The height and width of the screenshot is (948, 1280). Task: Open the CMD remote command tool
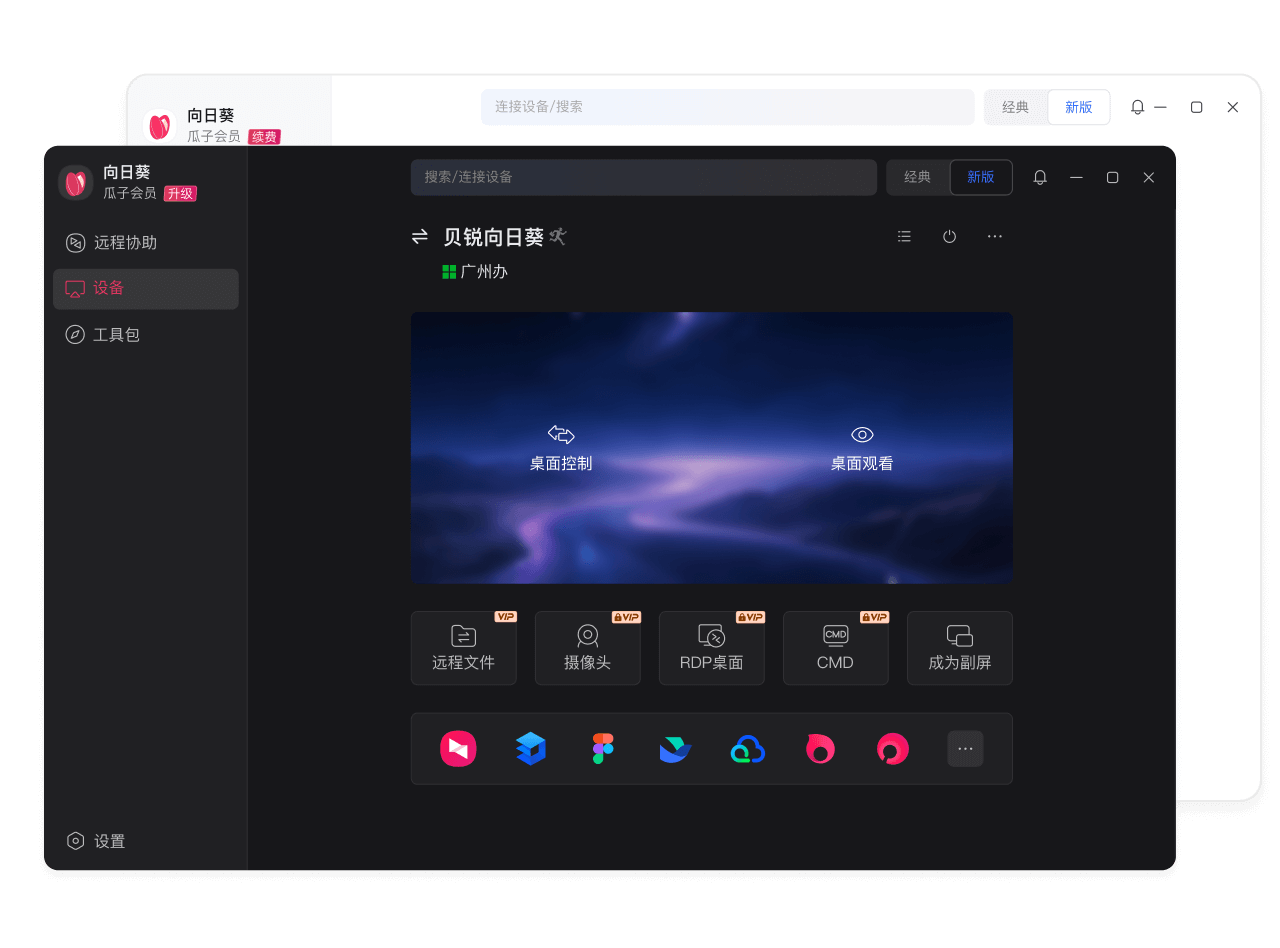(835, 648)
